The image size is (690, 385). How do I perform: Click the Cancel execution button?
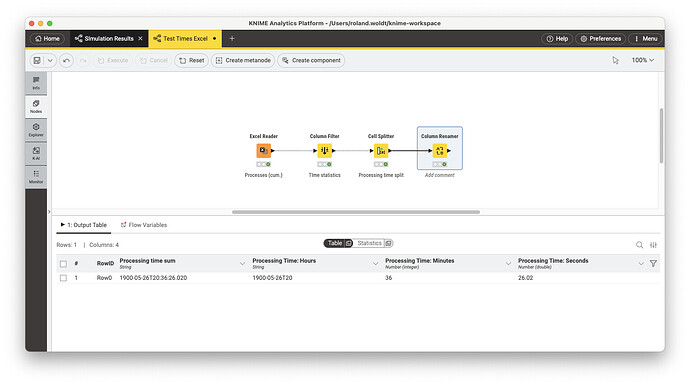point(154,60)
